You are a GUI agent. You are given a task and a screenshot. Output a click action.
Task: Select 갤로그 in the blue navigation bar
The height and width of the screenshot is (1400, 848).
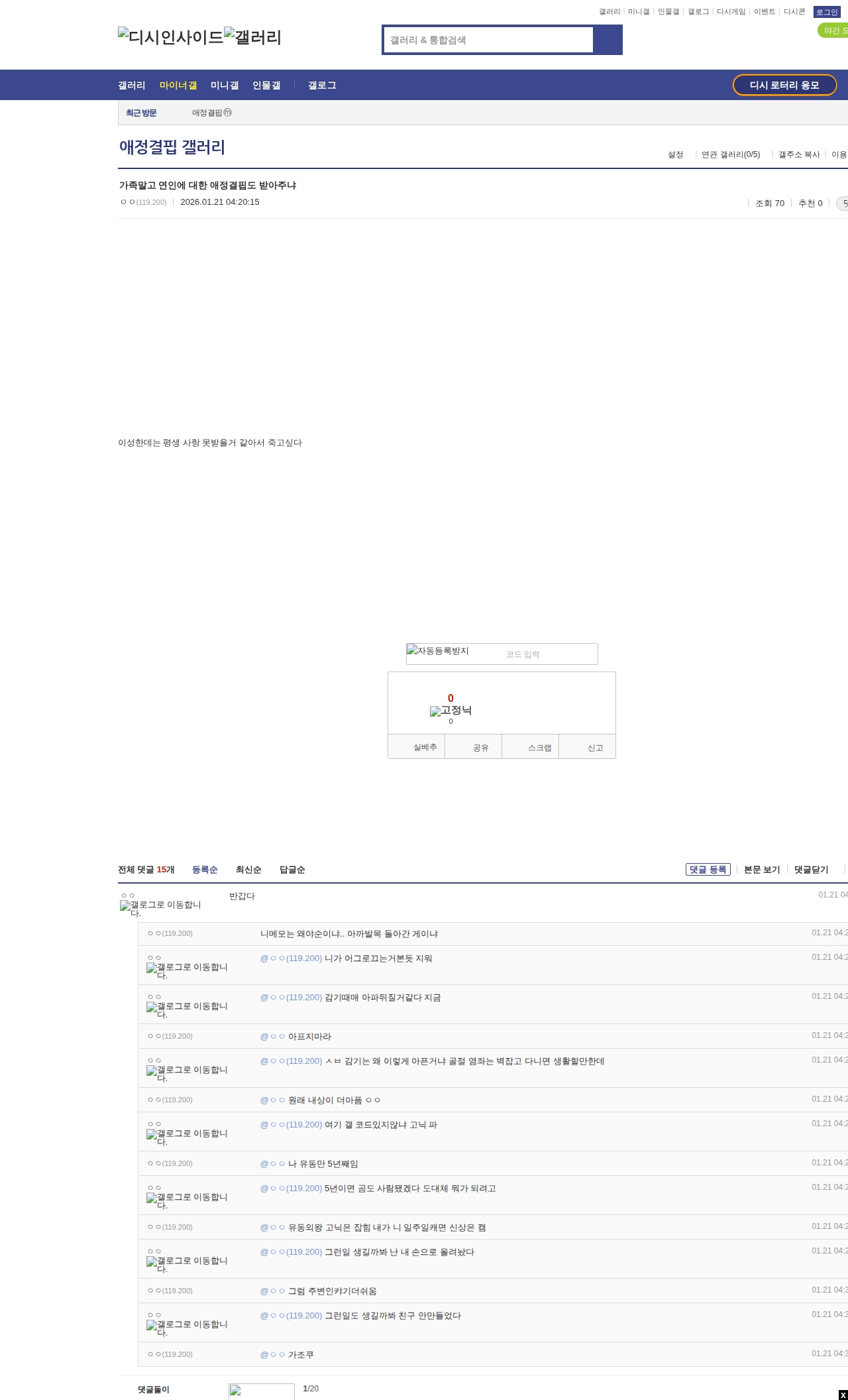pyautogui.click(x=322, y=86)
